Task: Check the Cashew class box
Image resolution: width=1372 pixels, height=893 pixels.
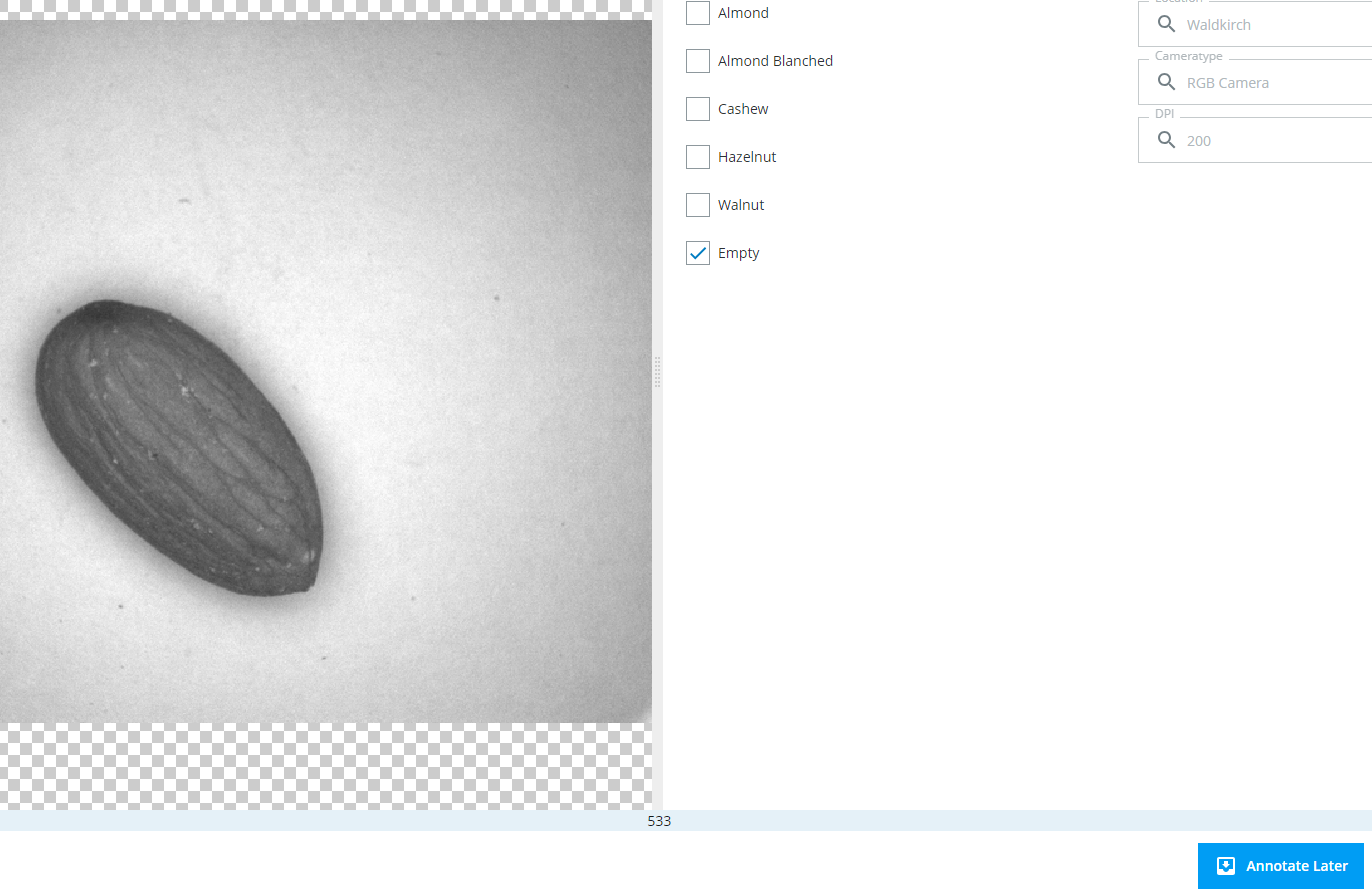Action: click(x=698, y=109)
